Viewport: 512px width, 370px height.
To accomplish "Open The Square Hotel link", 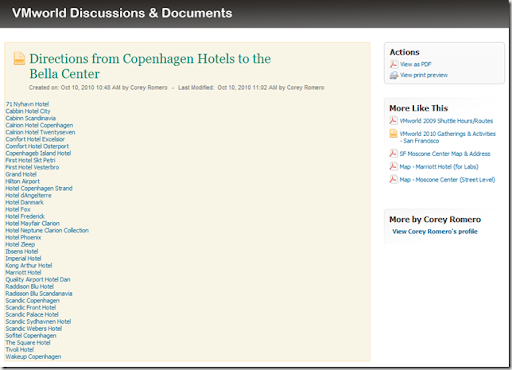I will [x=28, y=342].
